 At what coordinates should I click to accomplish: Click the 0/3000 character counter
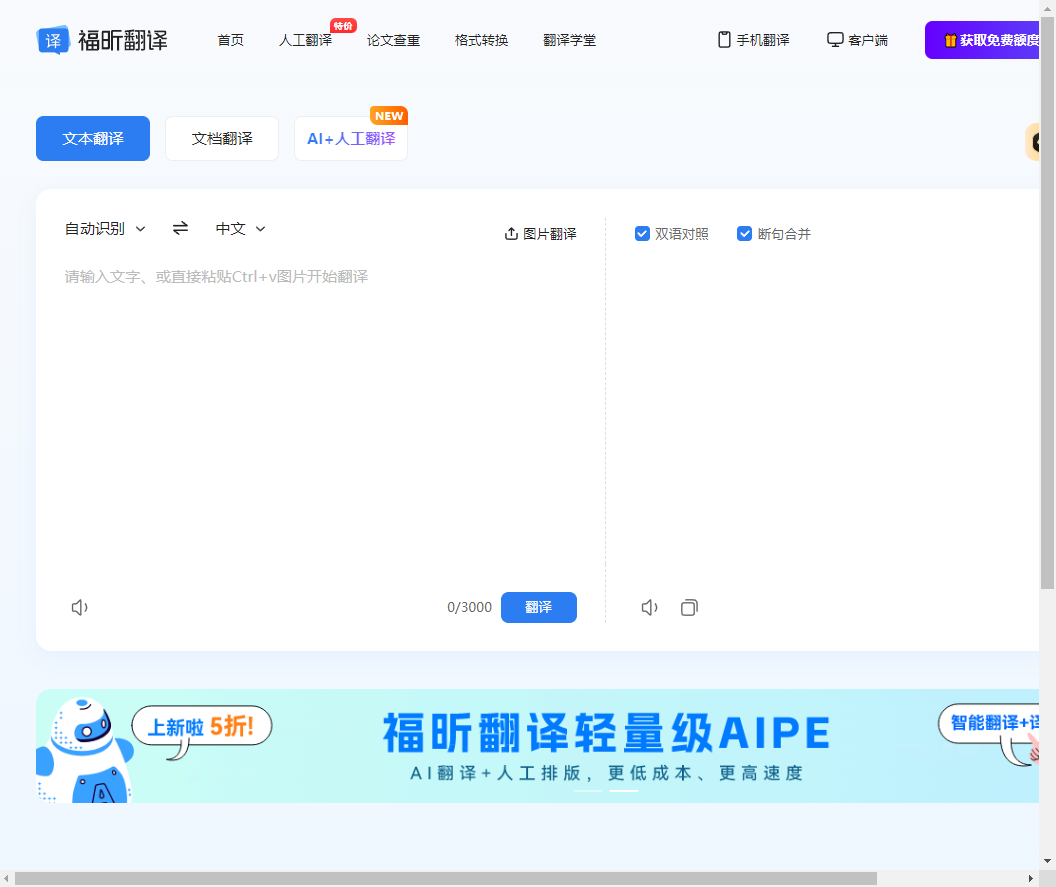[469, 607]
